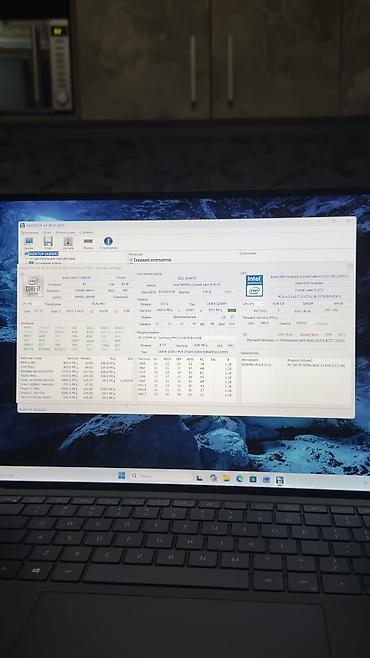Screen dimensions: 370x658
Task: Open the memory module DIMM selection dropdown
Action: [x=186, y=337]
